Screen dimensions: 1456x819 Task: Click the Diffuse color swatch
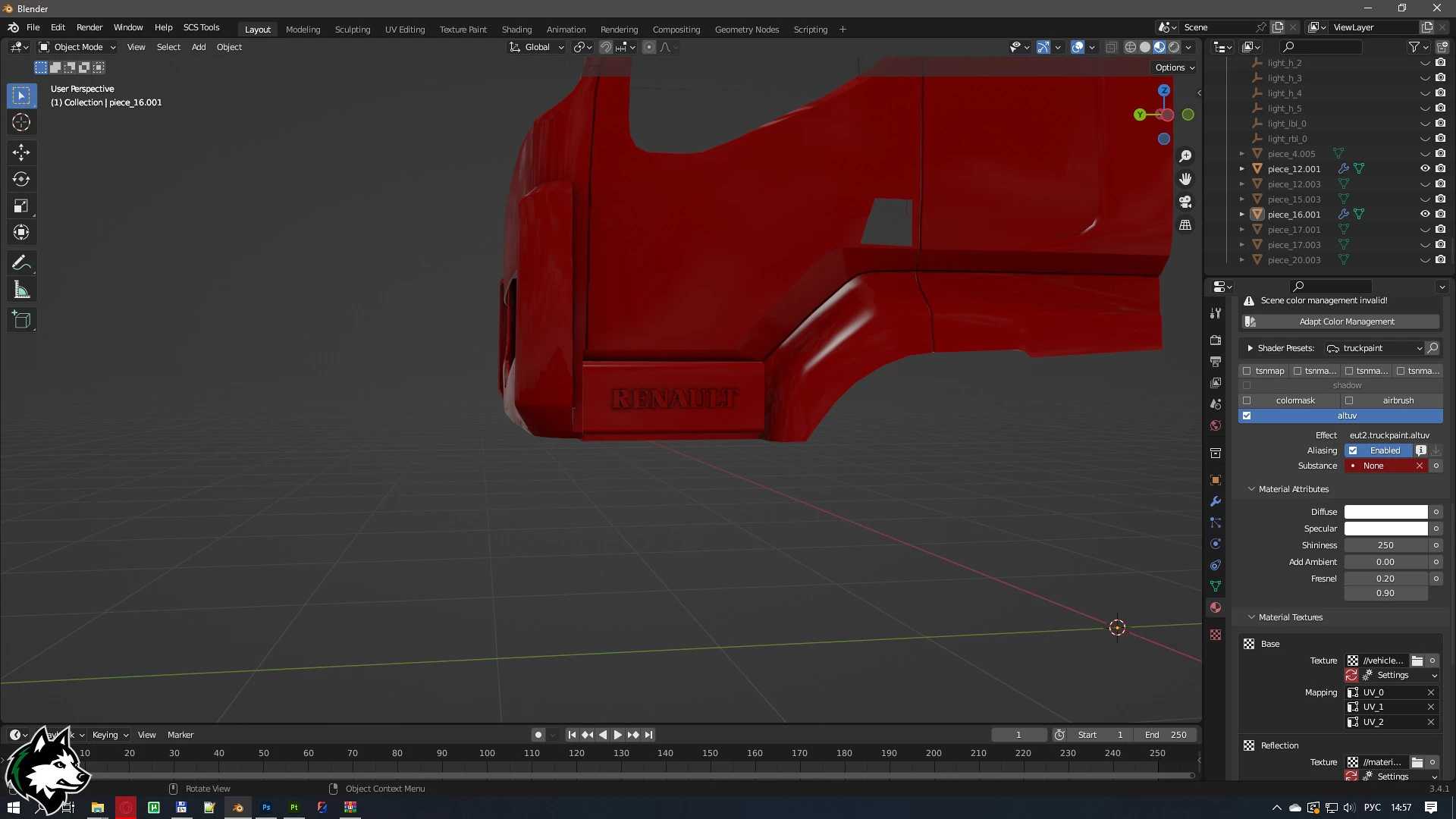[x=1385, y=512]
